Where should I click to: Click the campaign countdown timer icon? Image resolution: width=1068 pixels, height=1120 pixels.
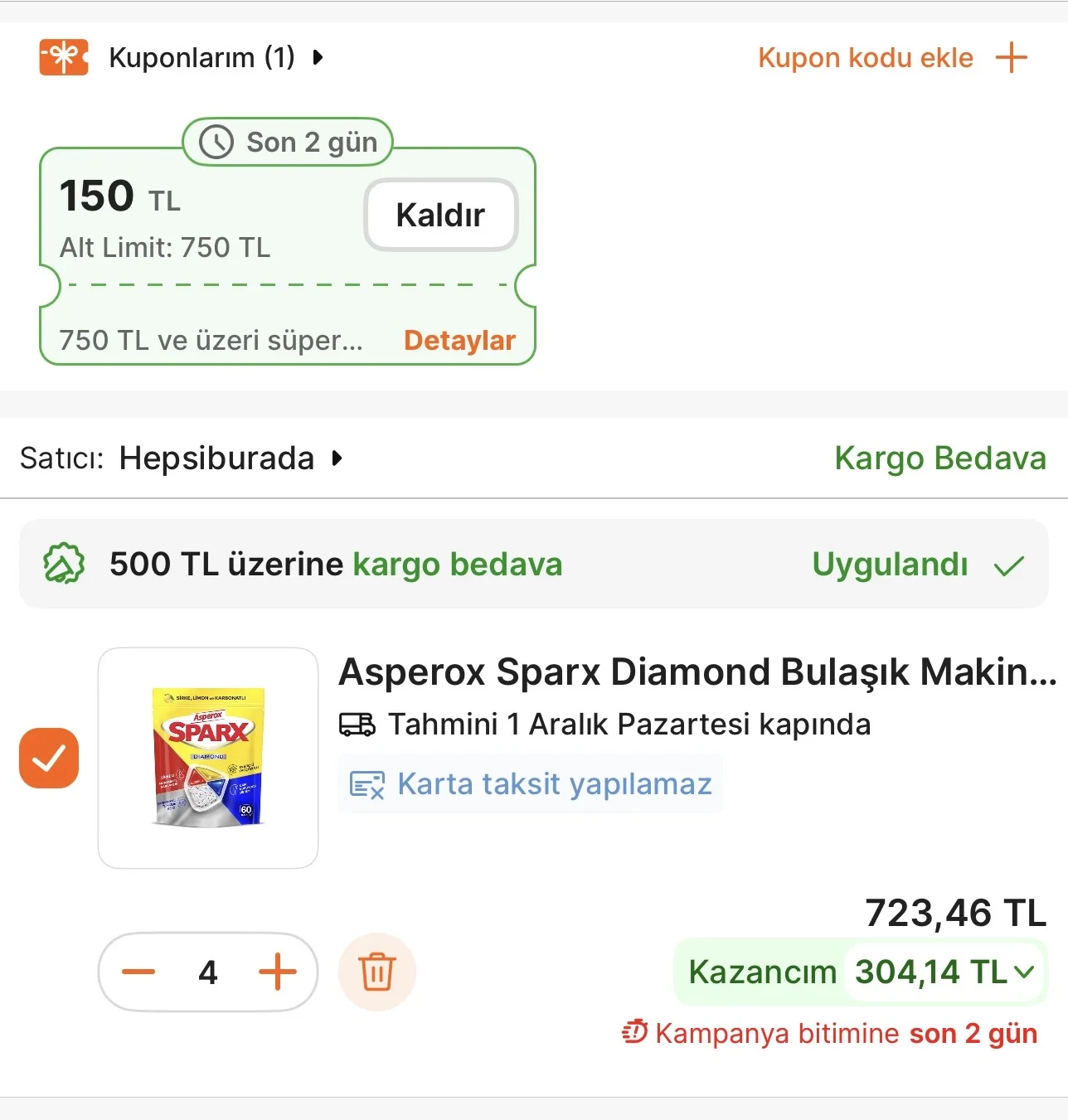click(x=635, y=1033)
